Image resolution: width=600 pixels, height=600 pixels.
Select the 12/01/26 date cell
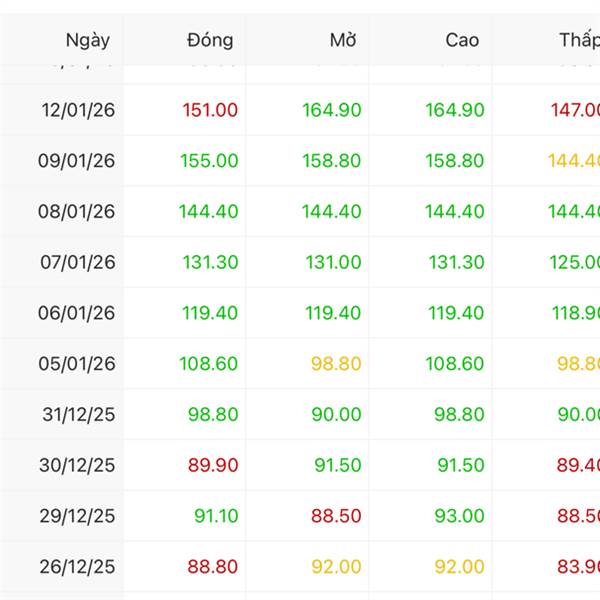pyautogui.click(x=78, y=110)
